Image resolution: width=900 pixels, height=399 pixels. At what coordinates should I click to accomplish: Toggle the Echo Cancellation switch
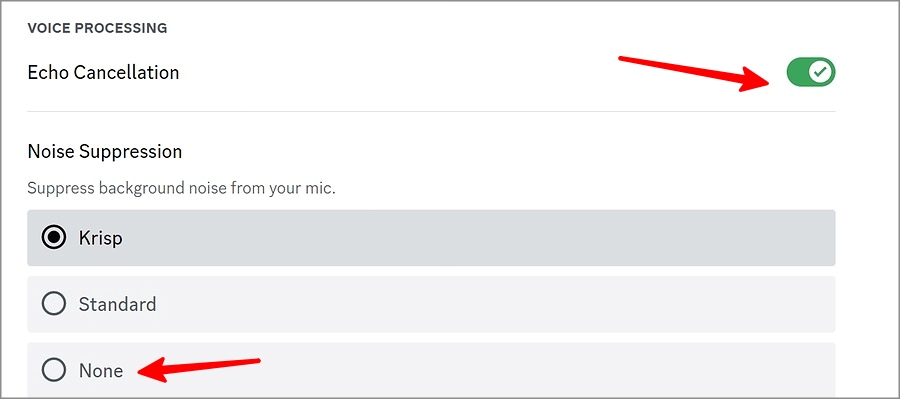[x=810, y=72]
